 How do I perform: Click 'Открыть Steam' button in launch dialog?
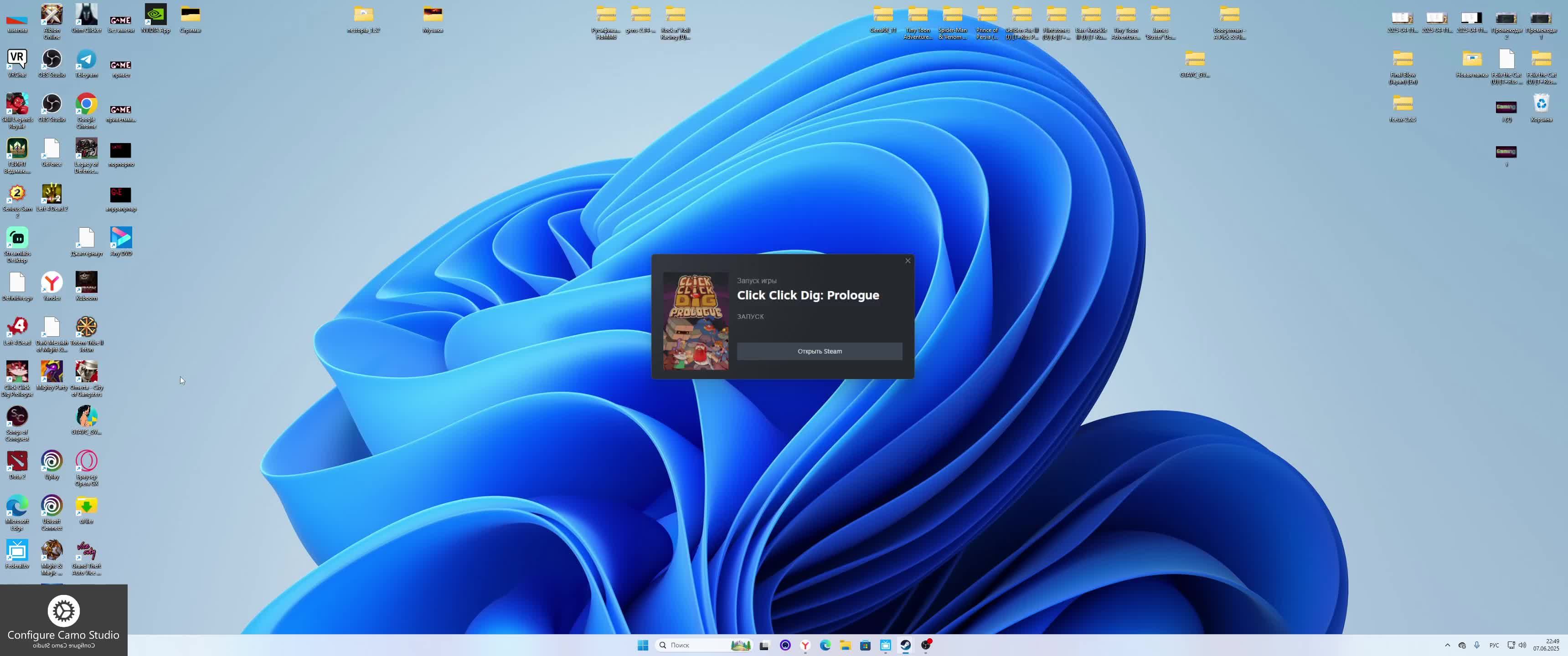(819, 351)
